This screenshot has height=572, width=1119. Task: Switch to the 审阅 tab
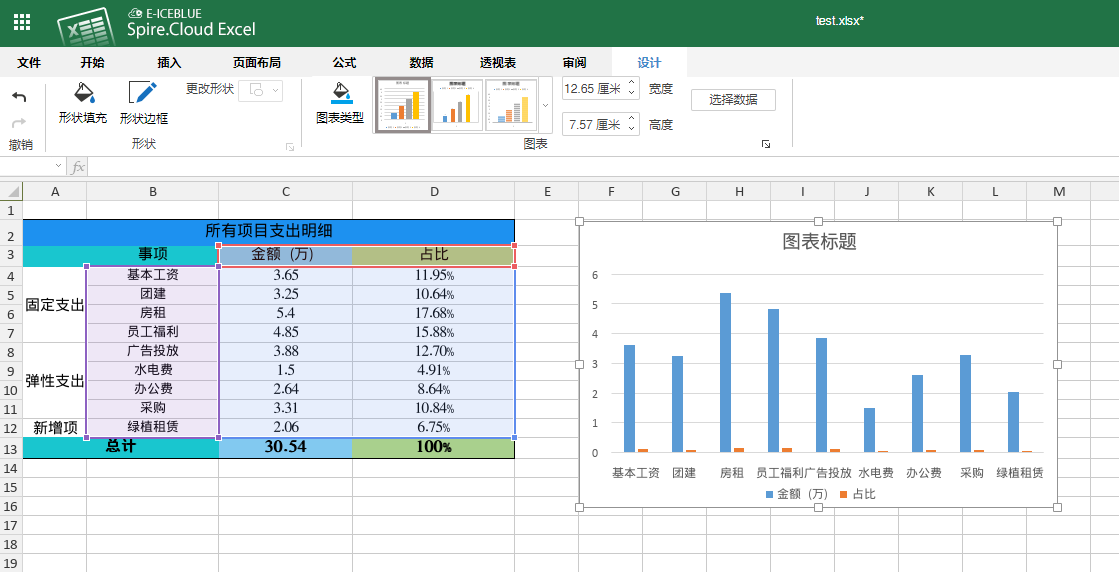click(x=574, y=63)
